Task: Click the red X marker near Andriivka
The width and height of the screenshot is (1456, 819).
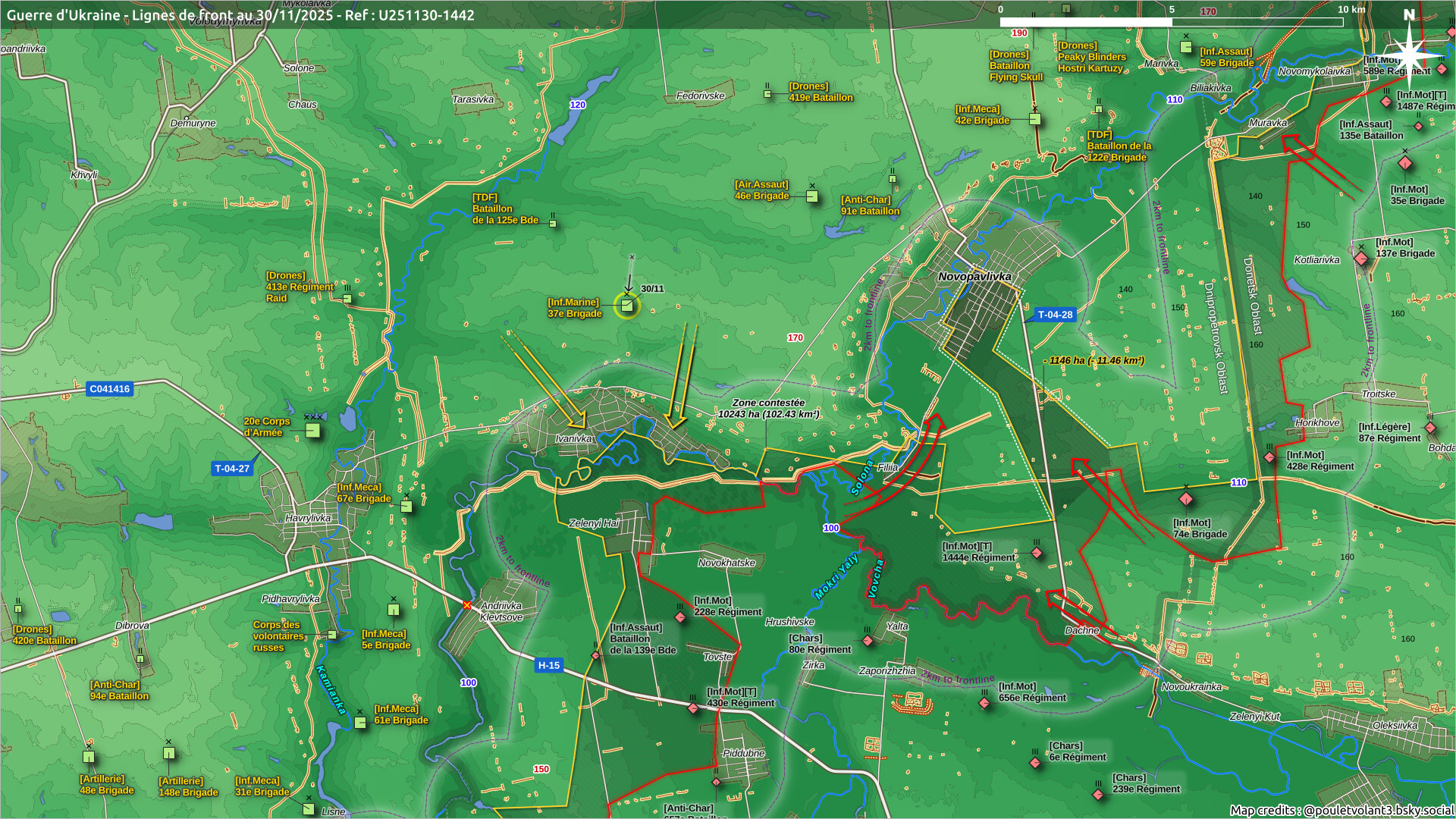Action: click(x=467, y=605)
